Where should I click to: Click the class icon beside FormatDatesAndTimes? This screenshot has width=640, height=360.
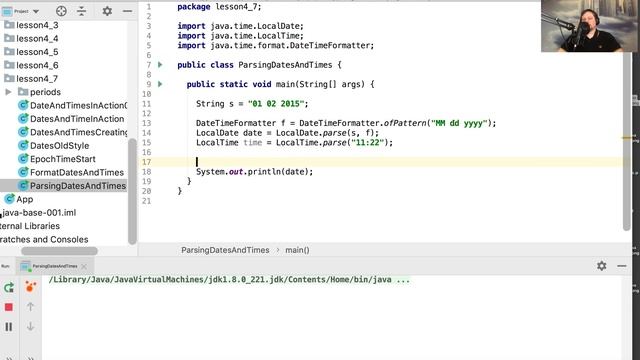(23, 173)
